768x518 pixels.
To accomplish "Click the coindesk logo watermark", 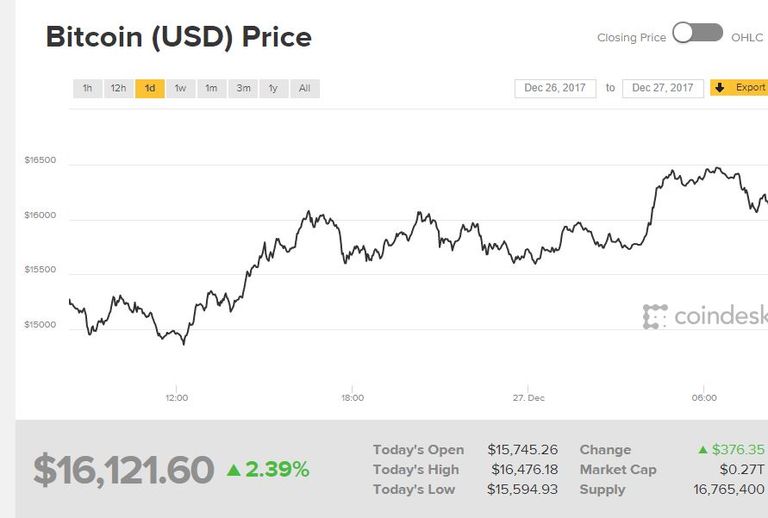I will click(705, 317).
